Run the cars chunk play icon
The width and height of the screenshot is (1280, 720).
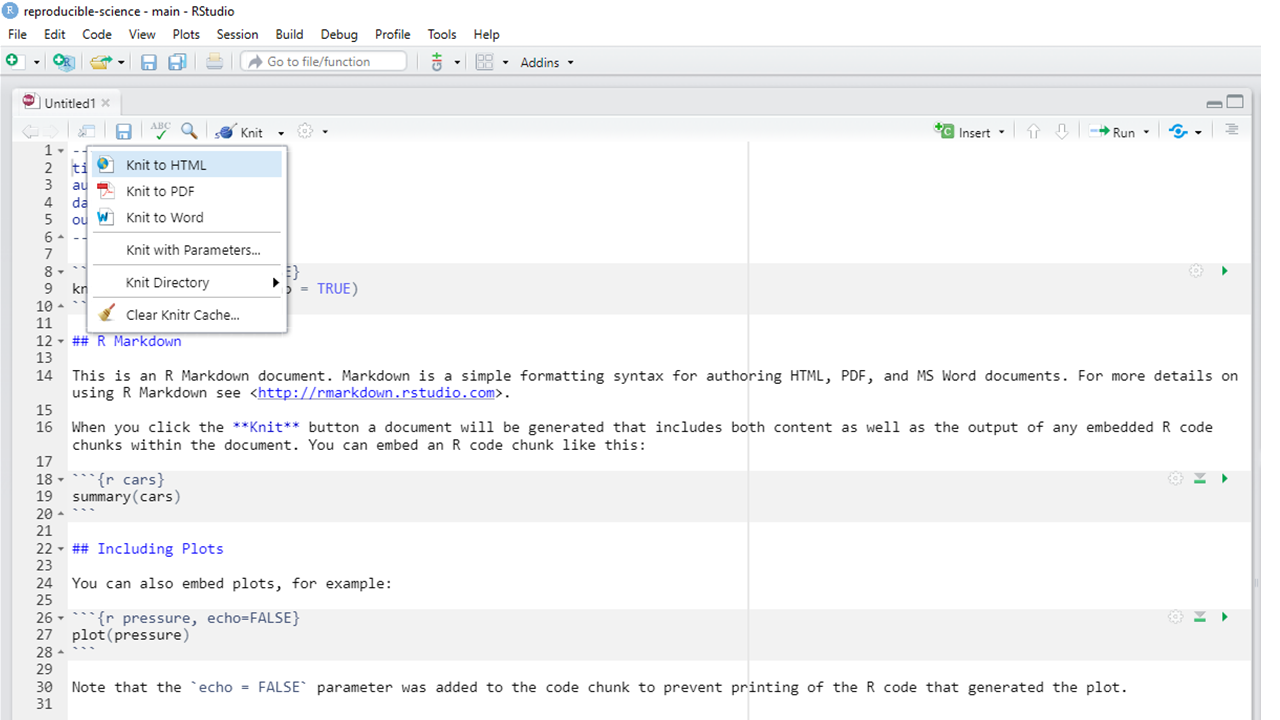tap(1224, 479)
